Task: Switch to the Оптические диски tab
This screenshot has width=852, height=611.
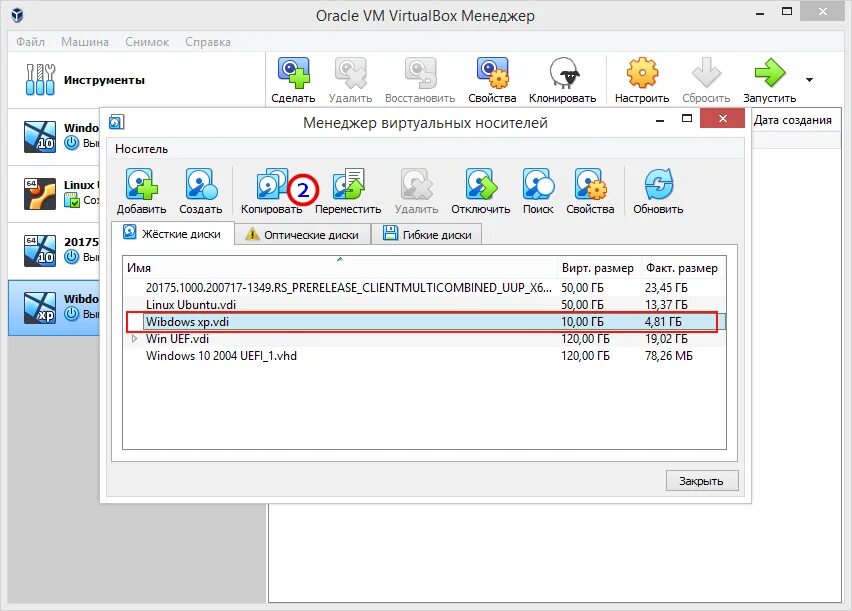Action: (x=302, y=234)
